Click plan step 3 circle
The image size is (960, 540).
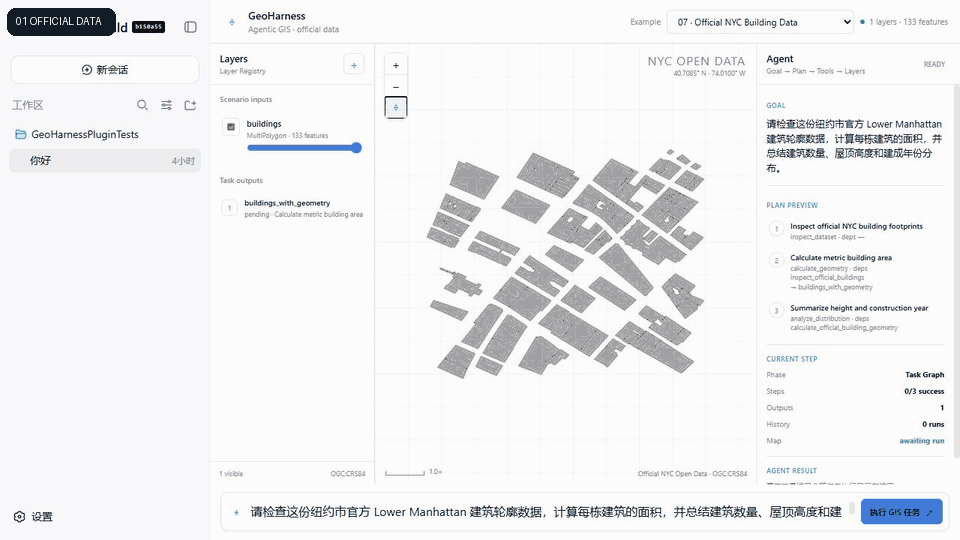coord(776,310)
